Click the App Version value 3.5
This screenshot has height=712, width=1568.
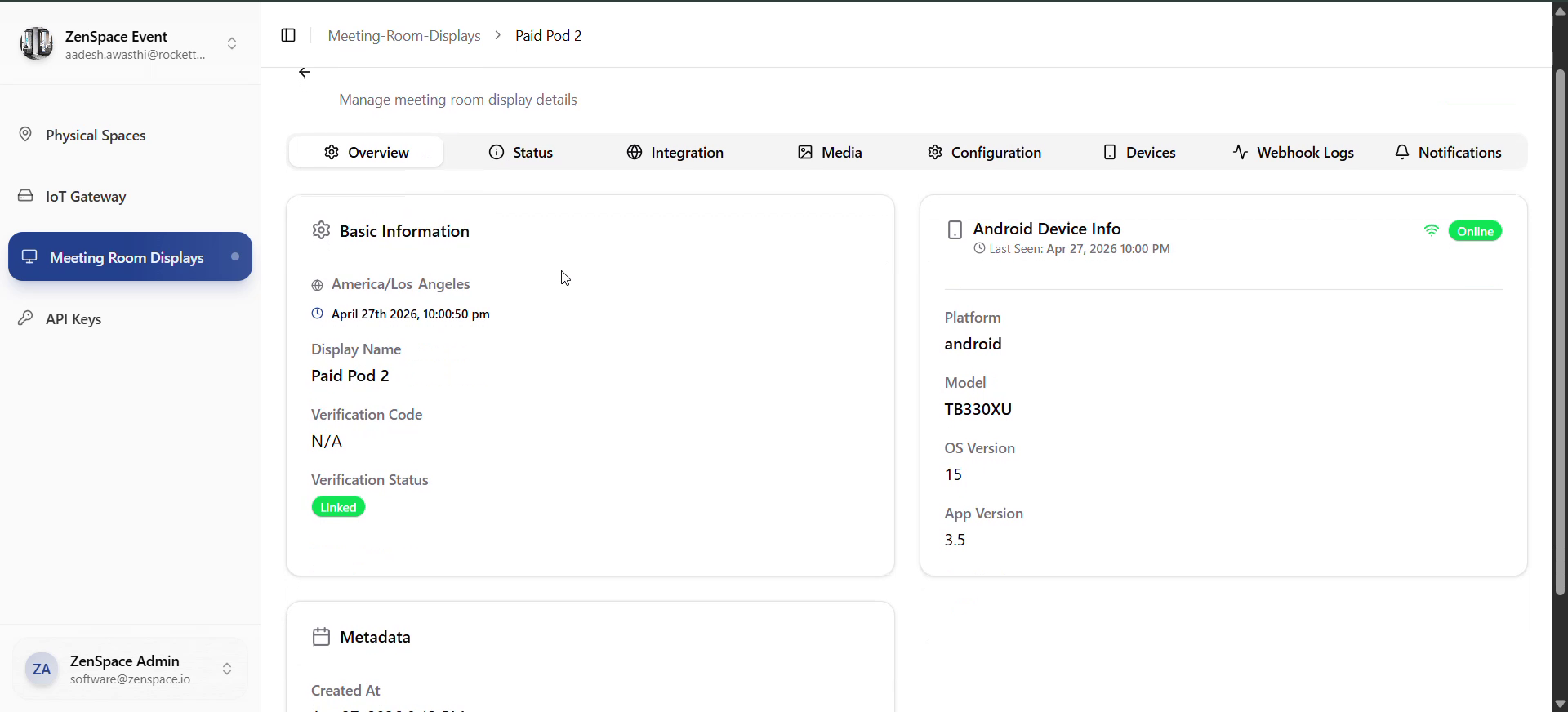955,540
